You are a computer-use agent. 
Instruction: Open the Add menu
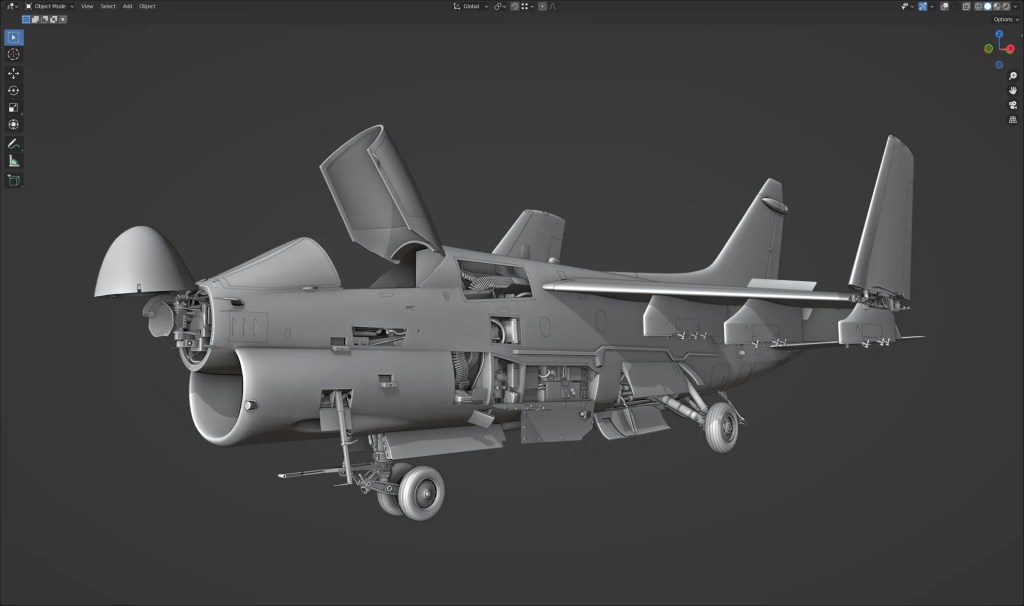(127, 6)
